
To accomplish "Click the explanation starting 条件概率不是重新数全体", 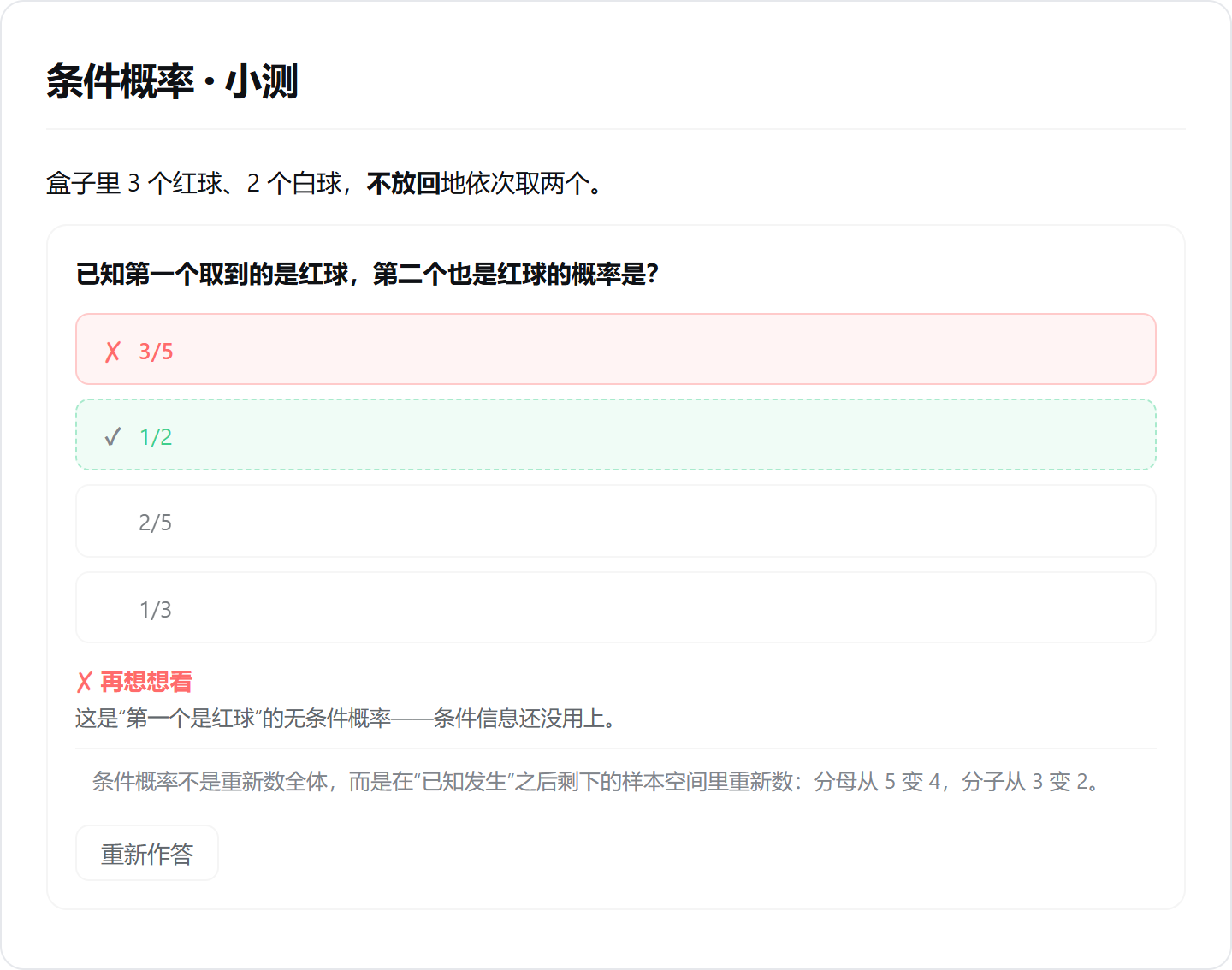I will (596, 781).
